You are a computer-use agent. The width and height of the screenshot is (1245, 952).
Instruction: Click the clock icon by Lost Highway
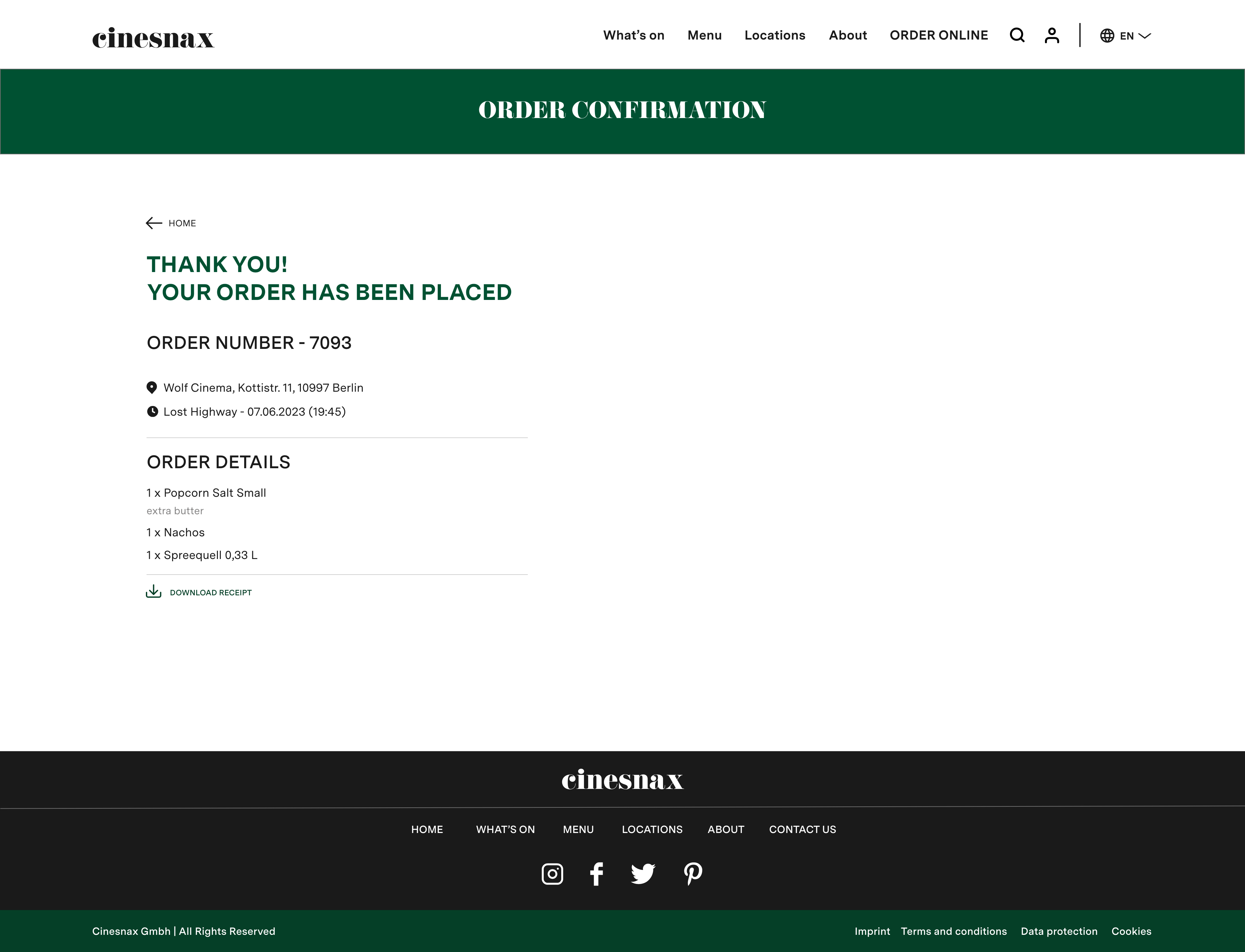click(152, 411)
